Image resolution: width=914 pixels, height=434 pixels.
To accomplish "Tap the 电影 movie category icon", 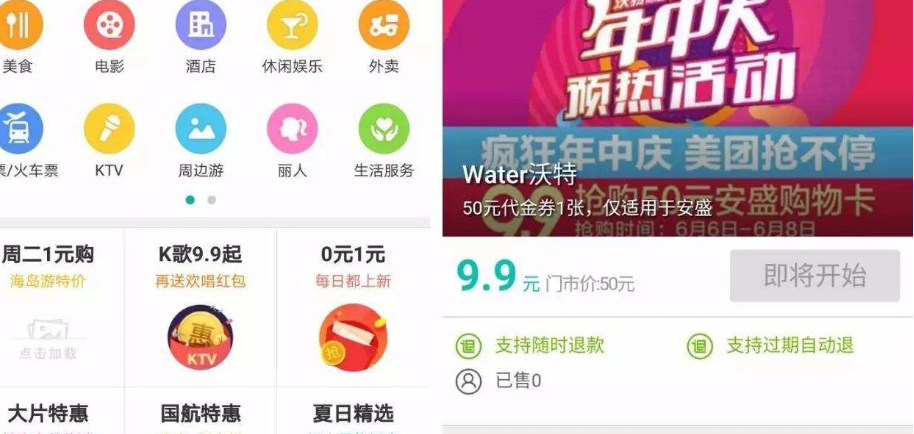I will pyautogui.click(x=109, y=24).
